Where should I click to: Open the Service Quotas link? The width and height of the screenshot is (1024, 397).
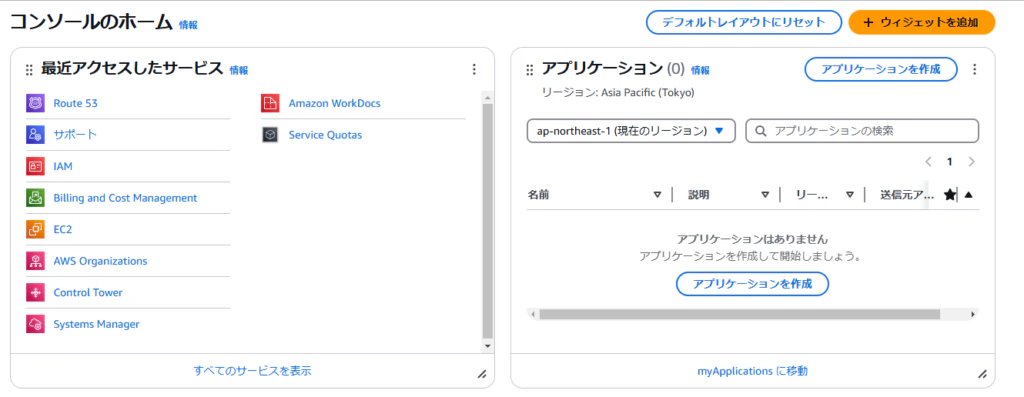(325, 135)
